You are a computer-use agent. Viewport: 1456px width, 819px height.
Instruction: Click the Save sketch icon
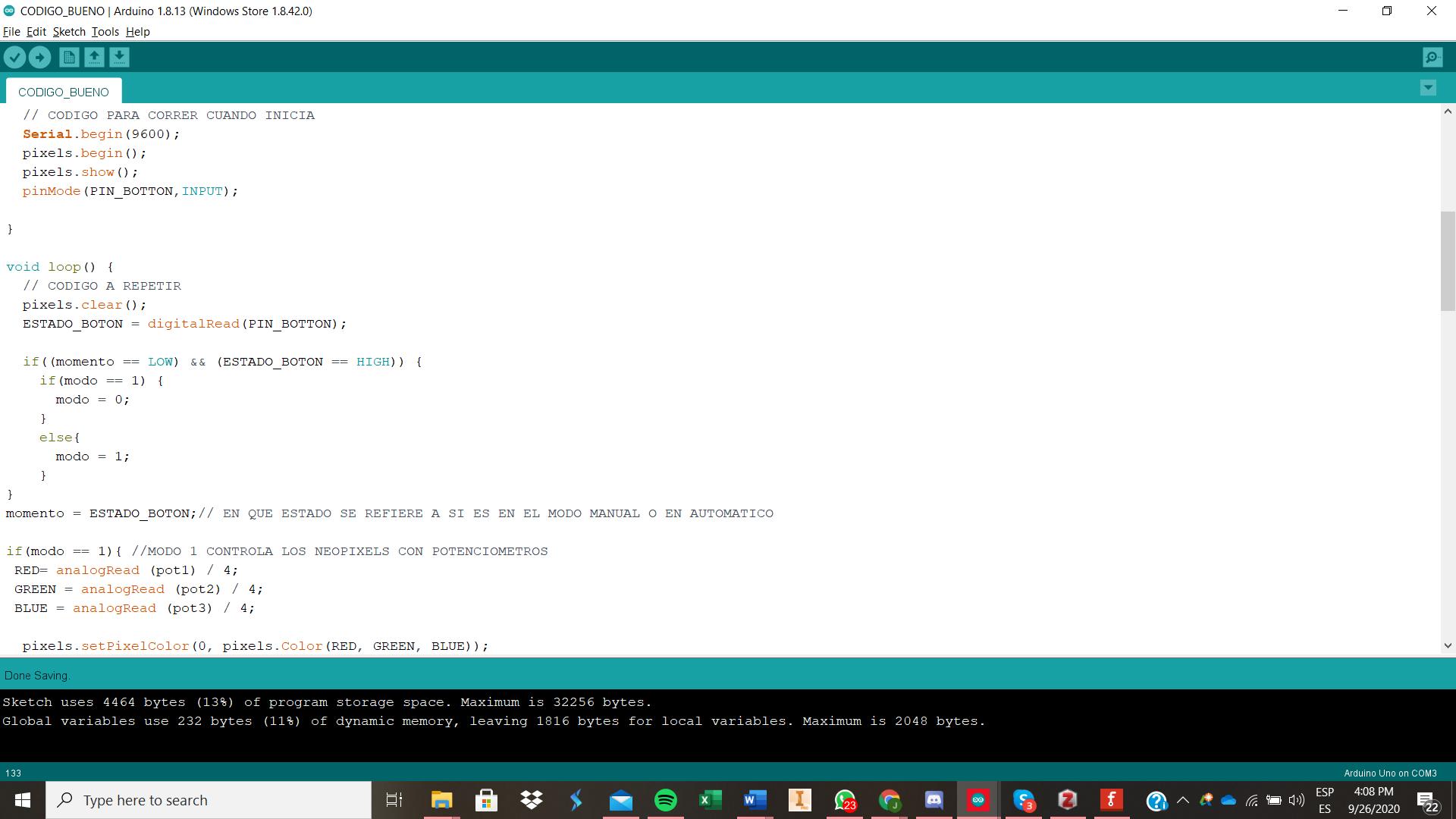point(118,57)
